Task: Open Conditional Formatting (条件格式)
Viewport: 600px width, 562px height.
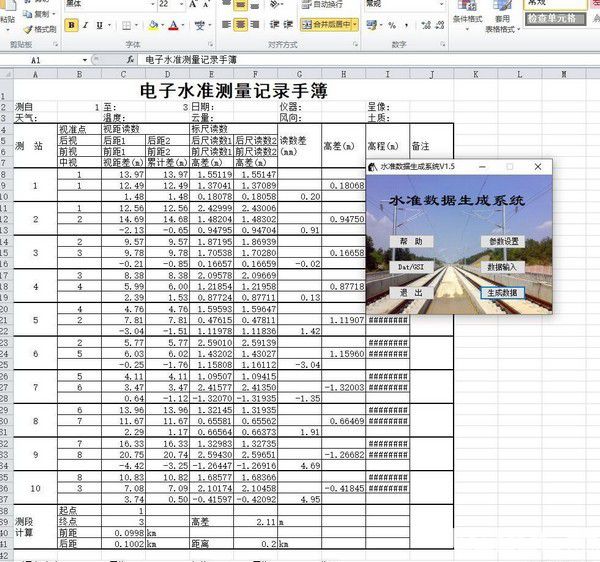Action: 467,15
